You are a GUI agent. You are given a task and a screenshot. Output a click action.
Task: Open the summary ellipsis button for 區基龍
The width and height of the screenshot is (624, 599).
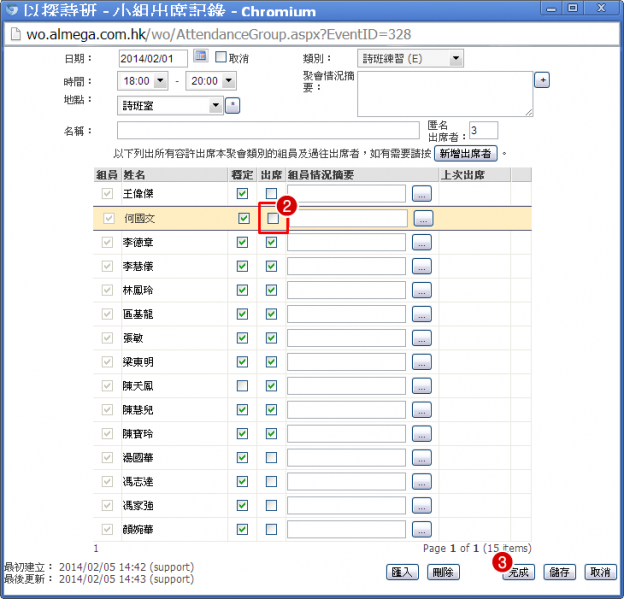(422, 314)
